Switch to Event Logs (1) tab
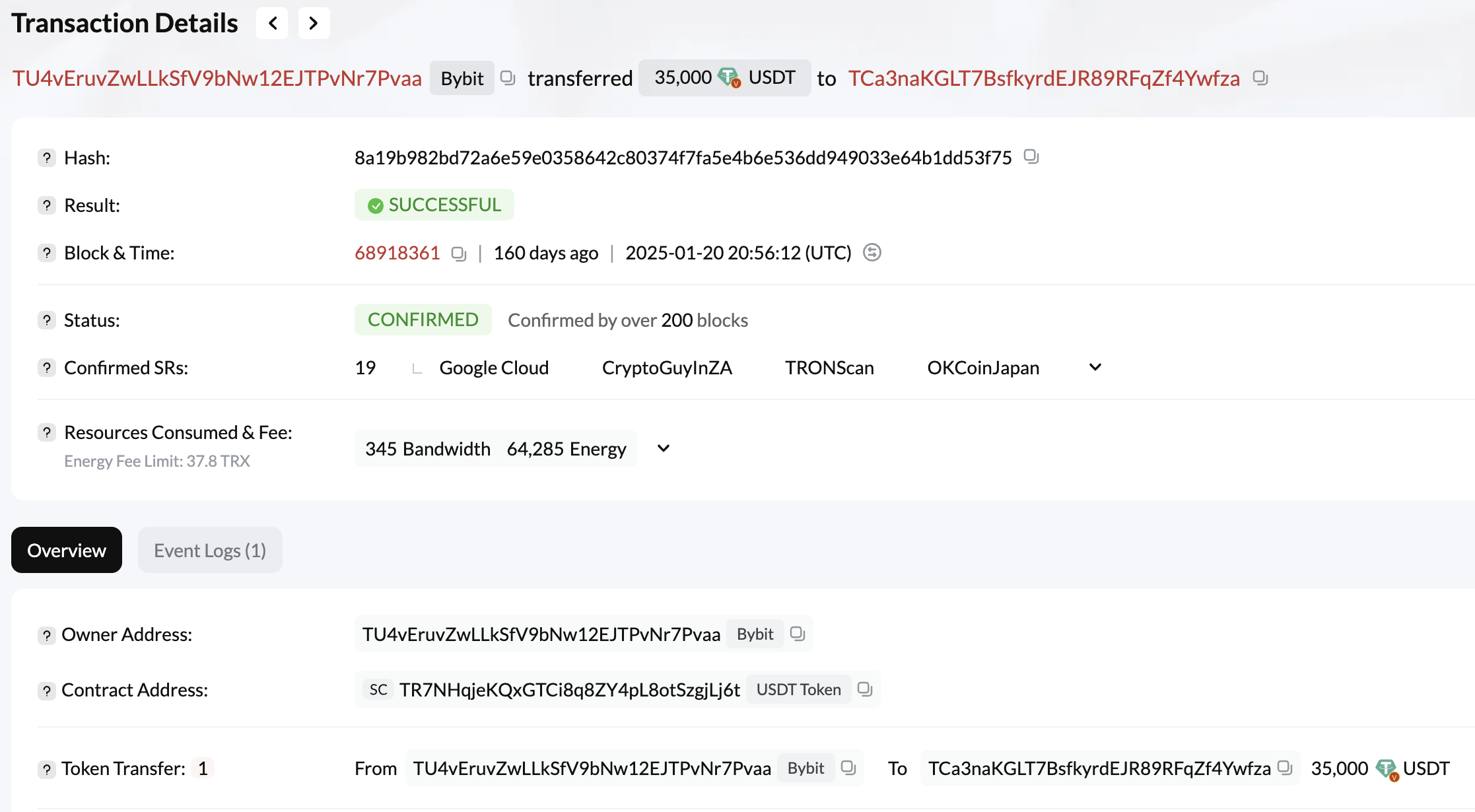1475x812 pixels. pos(210,550)
